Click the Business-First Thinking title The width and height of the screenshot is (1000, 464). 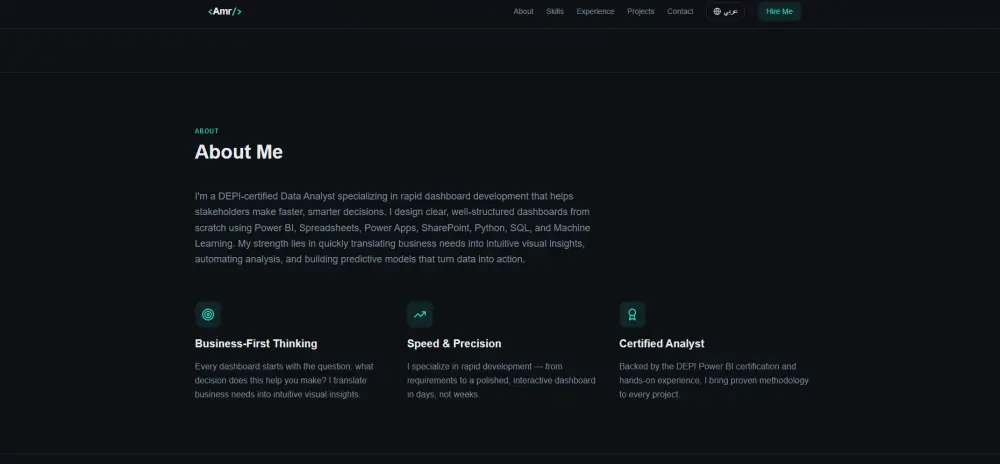pyautogui.click(x=256, y=344)
